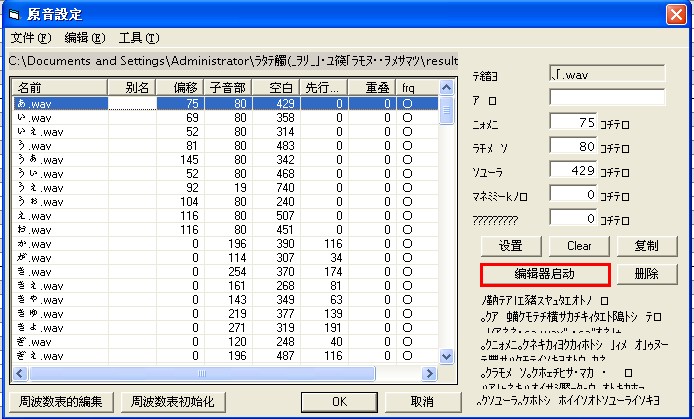Select the いえ.wav row
The height and width of the screenshot is (419, 694).
click(x=225, y=132)
